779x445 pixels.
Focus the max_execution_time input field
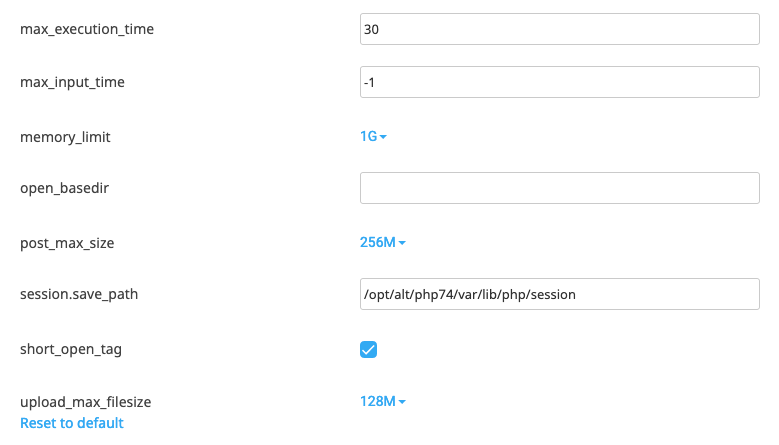(560, 30)
